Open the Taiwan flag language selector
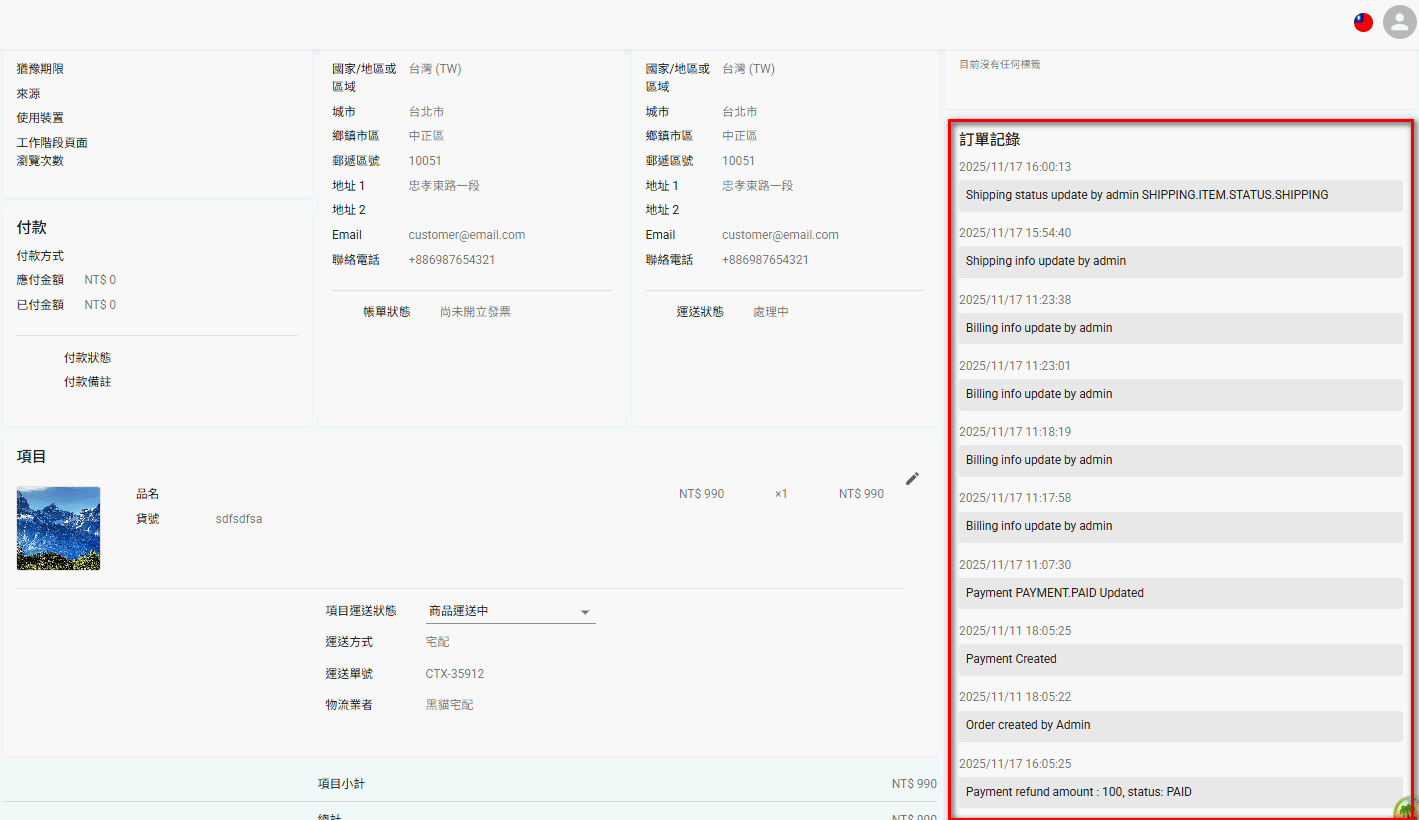The image size is (1419, 820). click(x=1363, y=22)
